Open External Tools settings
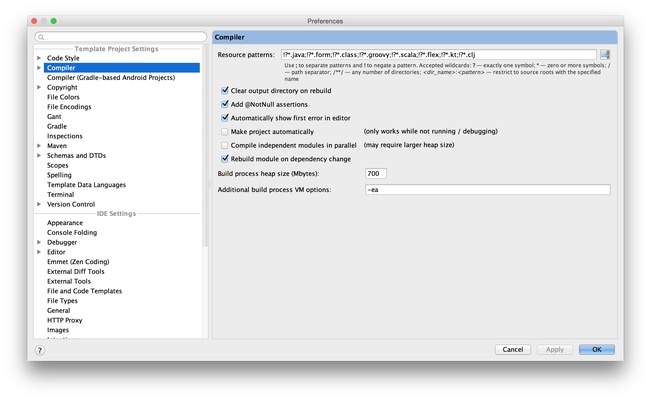The image size is (651, 400). (69, 281)
